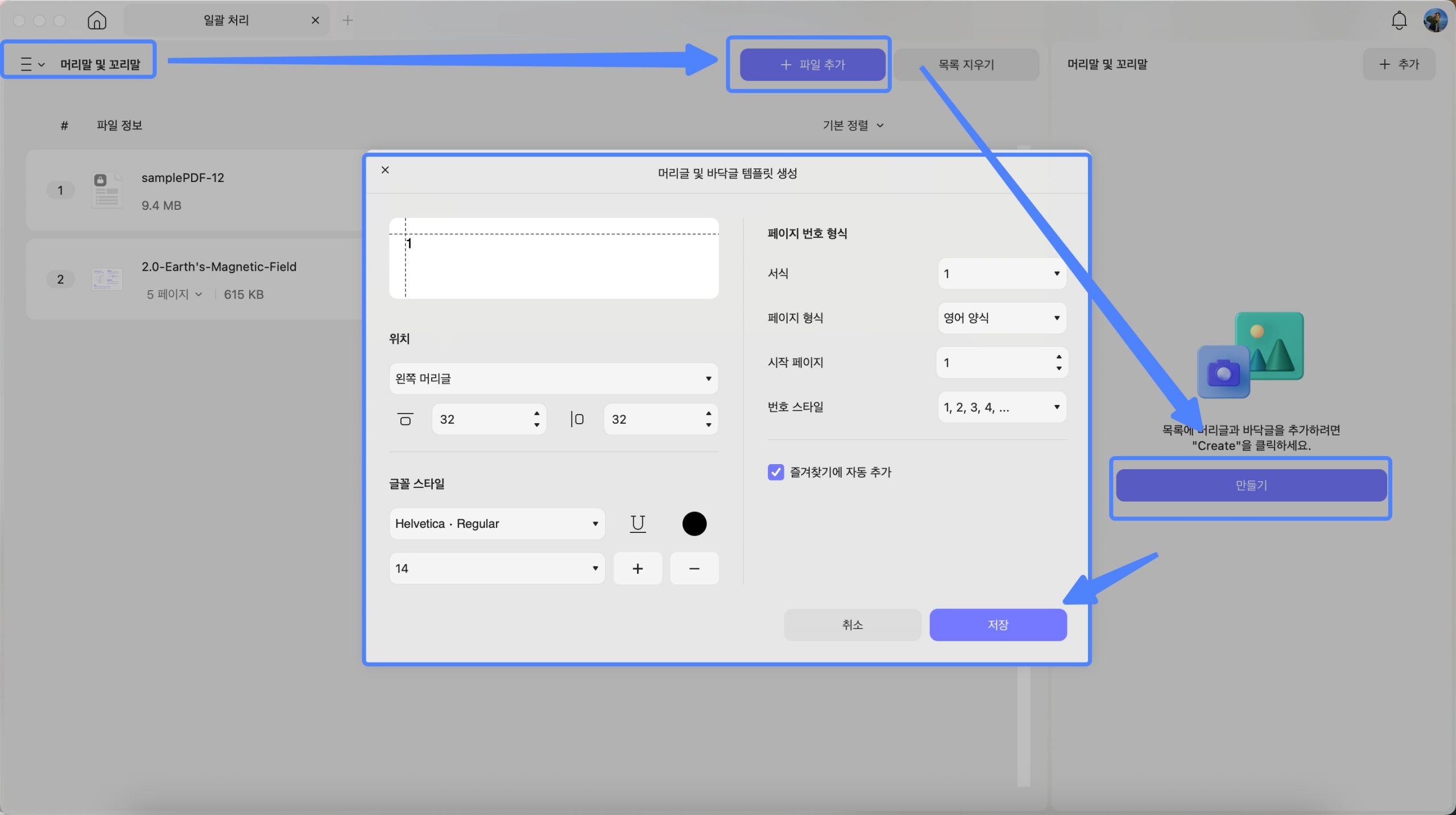
Task: Open the 번호 스타일 dropdown
Action: click(x=1002, y=407)
